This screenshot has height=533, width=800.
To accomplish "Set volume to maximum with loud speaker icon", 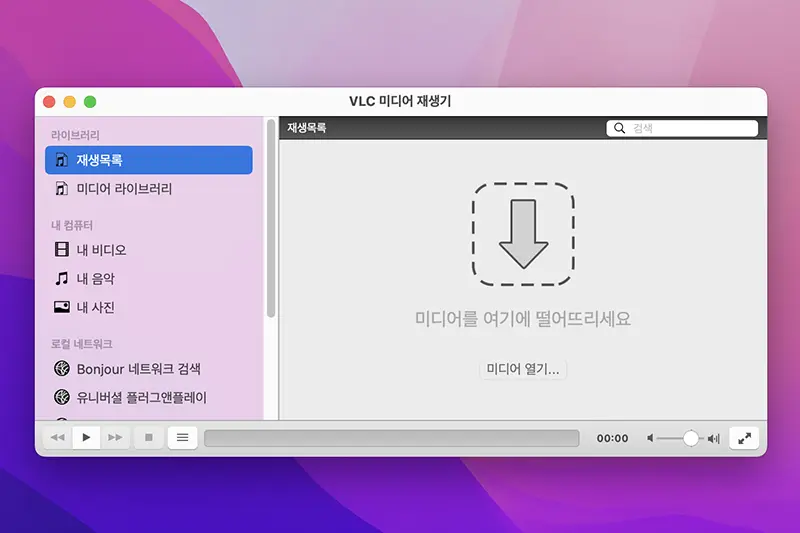I will (x=713, y=438).
